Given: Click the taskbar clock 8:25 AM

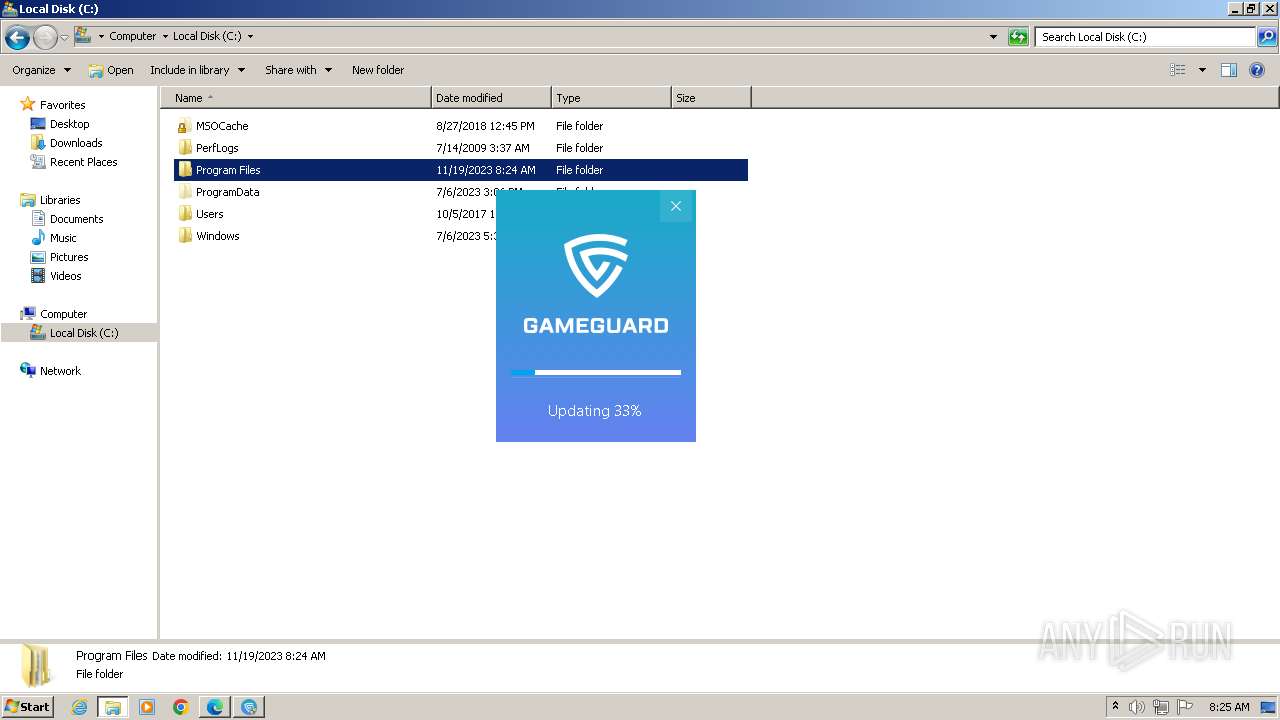Looking at the screenshot, I should [1229, 707].
